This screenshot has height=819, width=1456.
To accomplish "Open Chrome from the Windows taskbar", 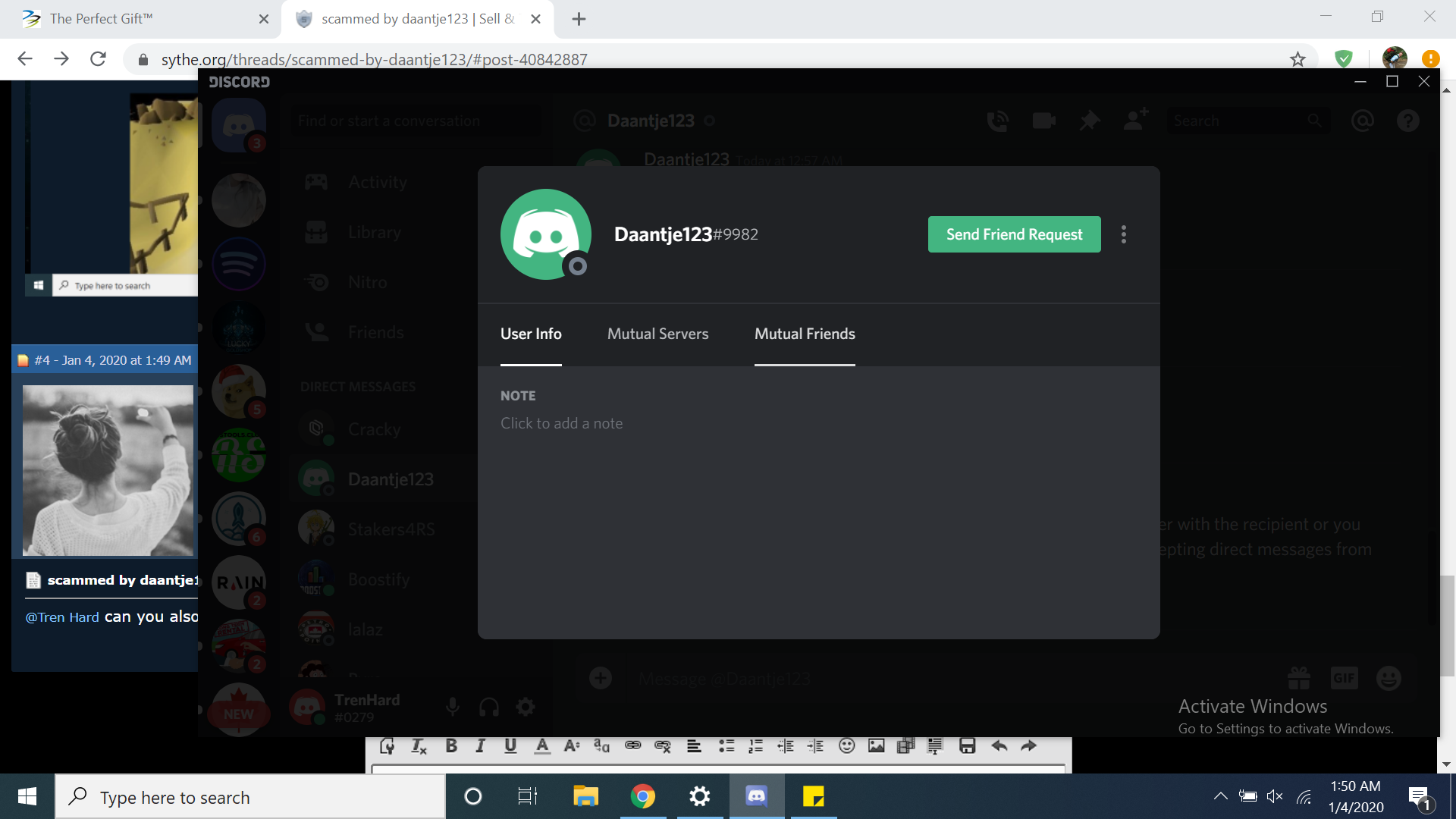I will coord(642,796).
